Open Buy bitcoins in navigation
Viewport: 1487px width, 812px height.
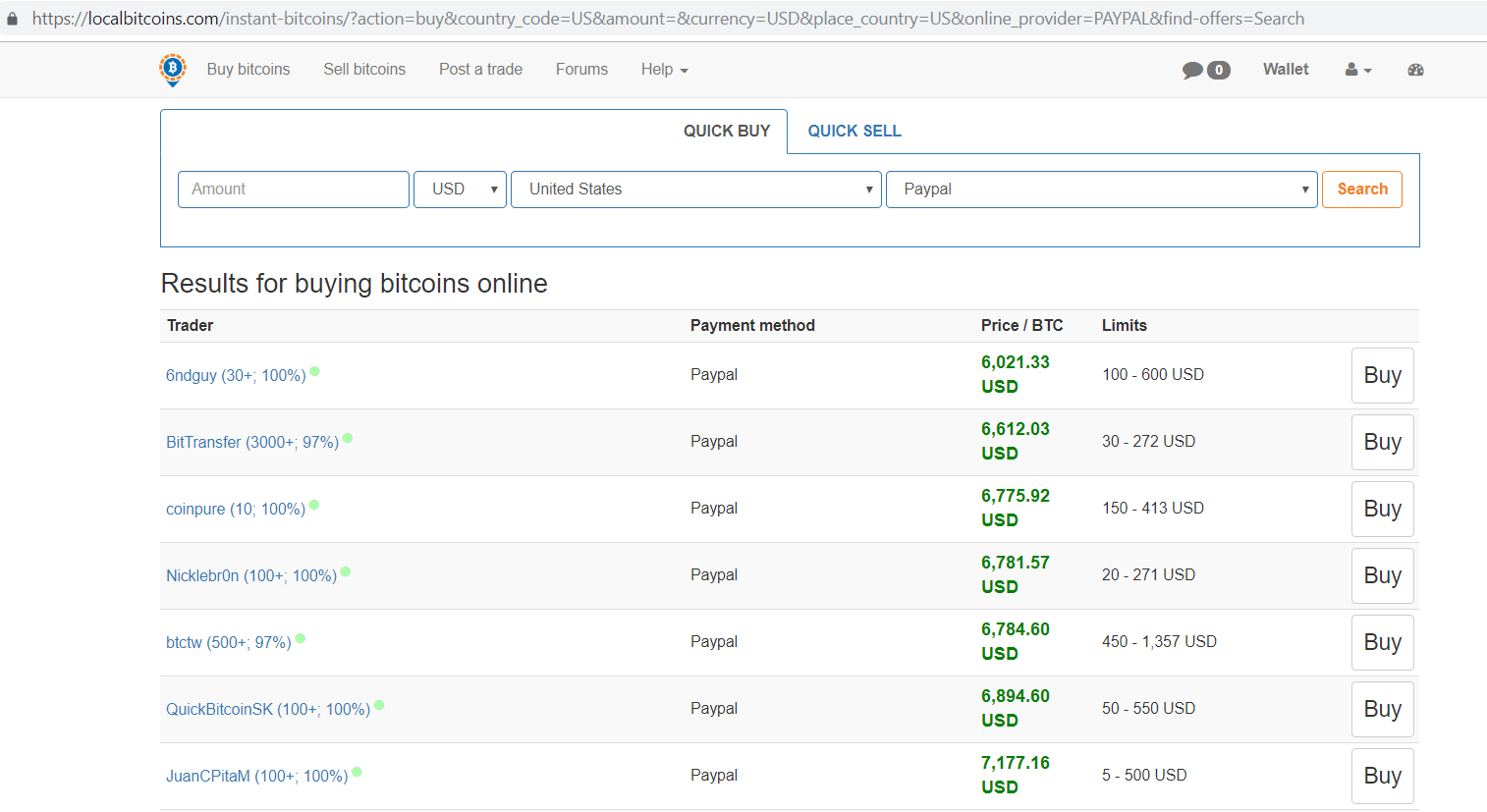point(248,70)
